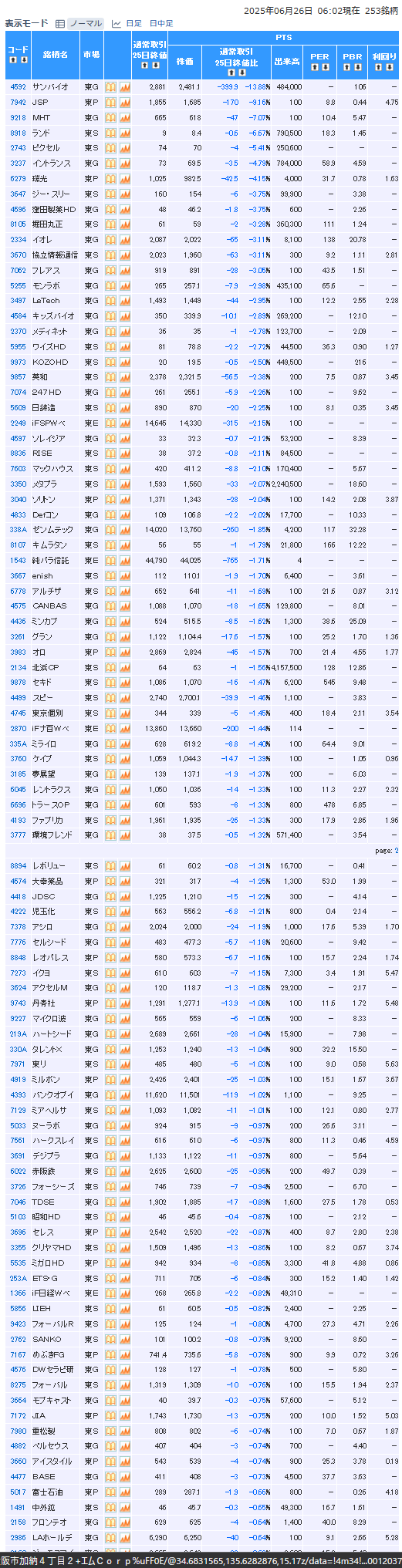Sort コード column ascending with up arrow
The image size is (402, 1568).
click(x=14, y=62)
